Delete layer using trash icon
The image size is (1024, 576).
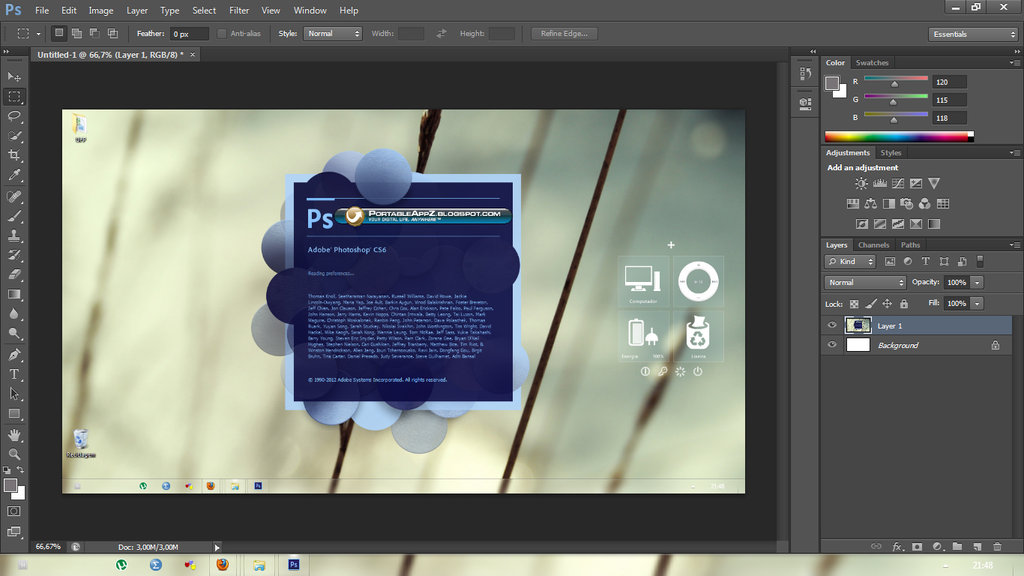pyautogui.click(x=996, y=547)
